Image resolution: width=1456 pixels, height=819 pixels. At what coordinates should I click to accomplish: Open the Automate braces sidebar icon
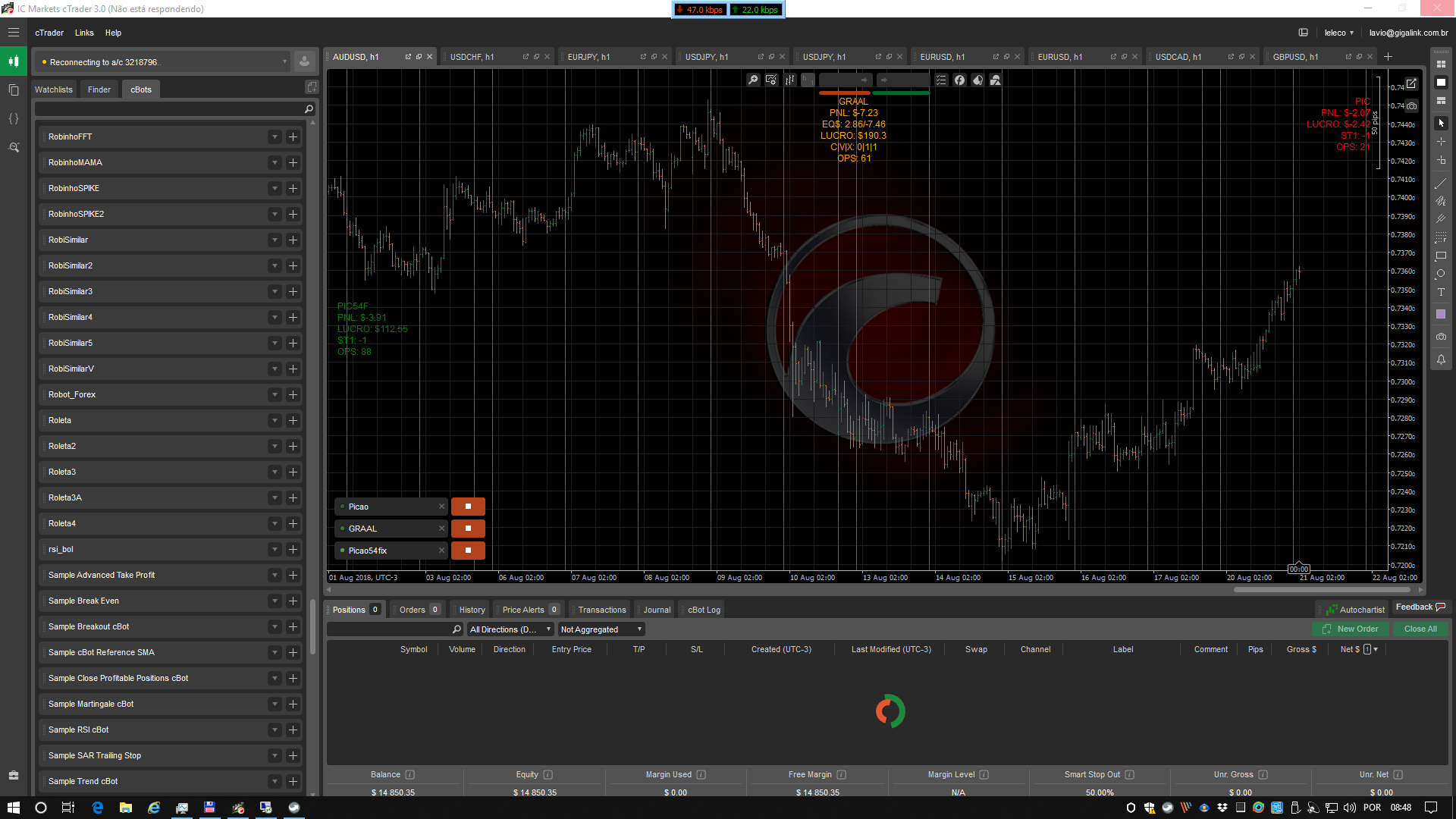(14, 119)
